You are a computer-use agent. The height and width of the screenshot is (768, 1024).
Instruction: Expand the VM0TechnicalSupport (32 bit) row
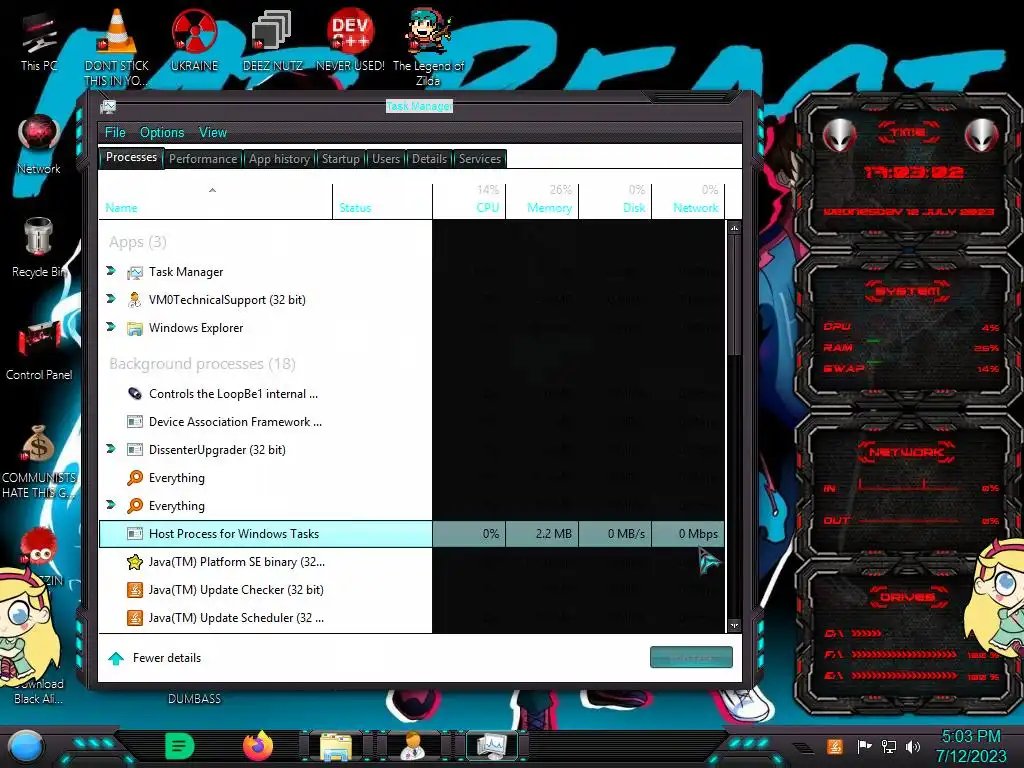111,298
